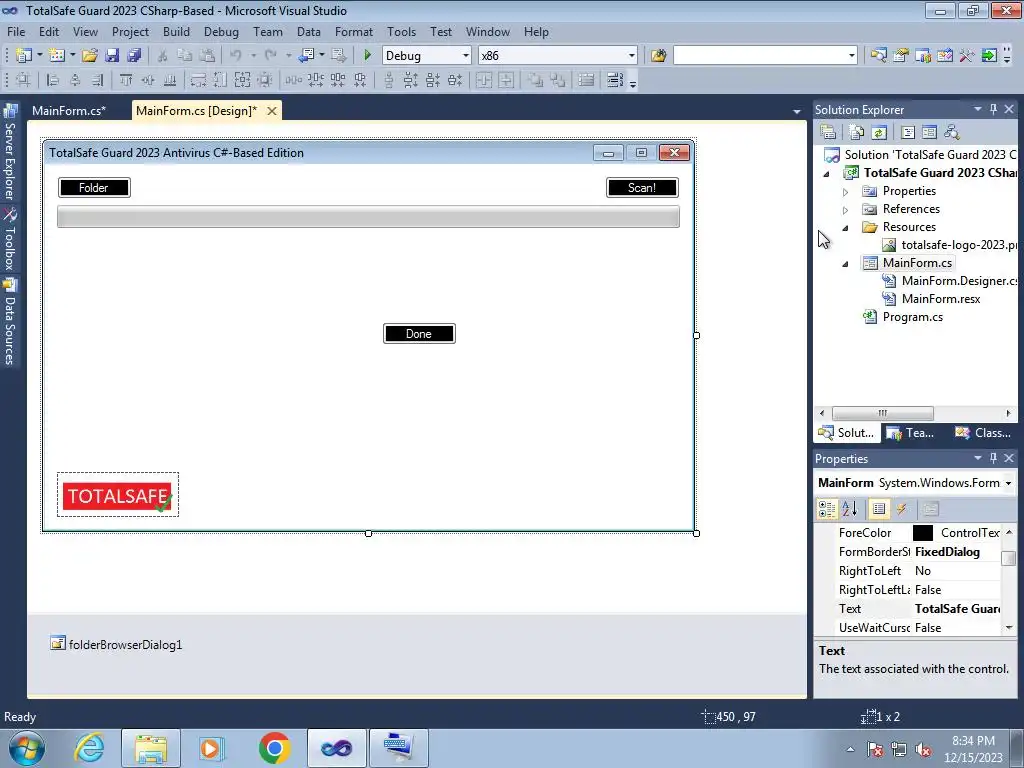1024x768 pixels.
Task: Click View Designer icon in Solution Explorer
Action: [929, 132]
